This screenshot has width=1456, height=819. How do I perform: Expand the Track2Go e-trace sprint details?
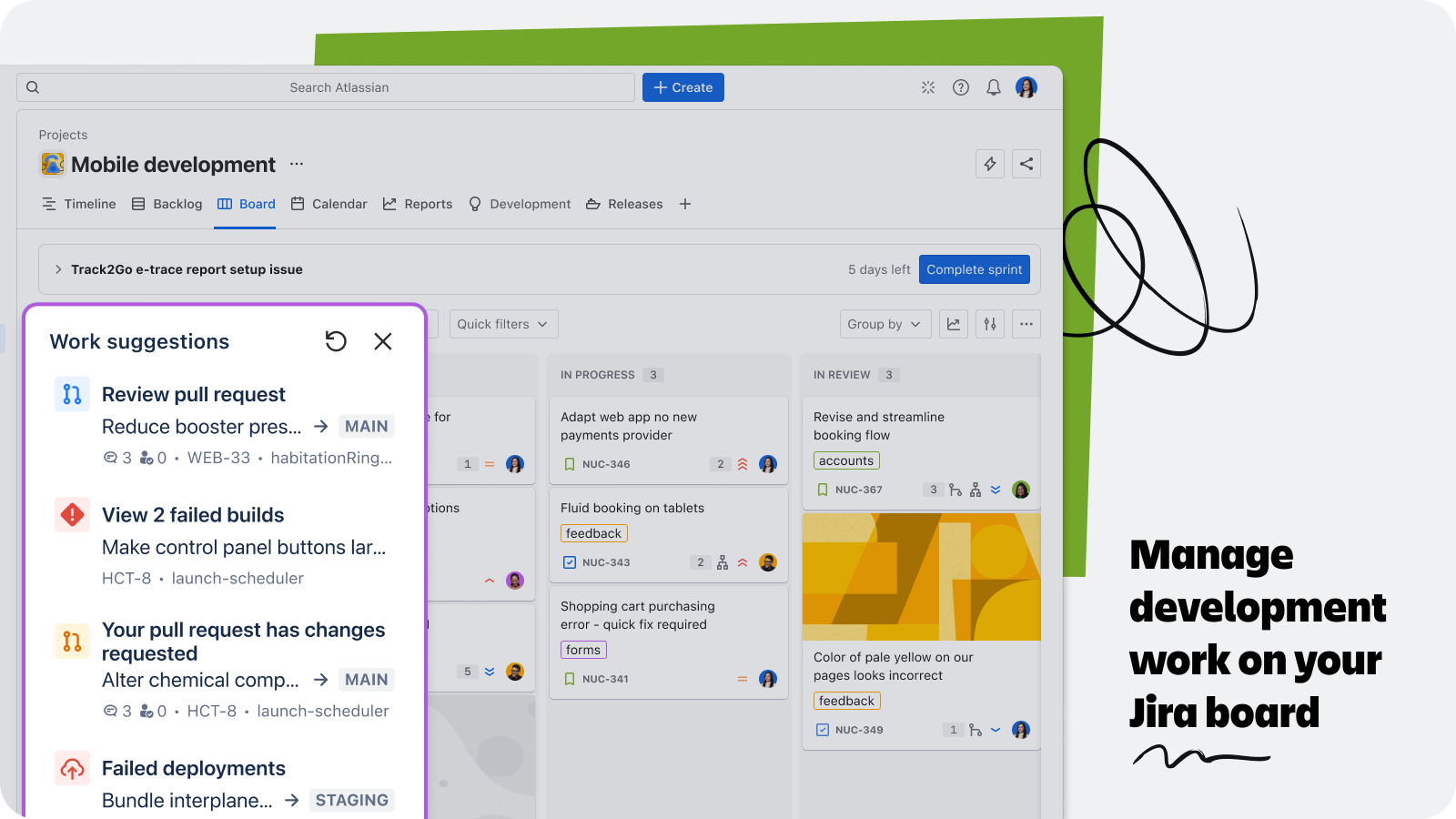pyautogui.click(x=58, y=269)
